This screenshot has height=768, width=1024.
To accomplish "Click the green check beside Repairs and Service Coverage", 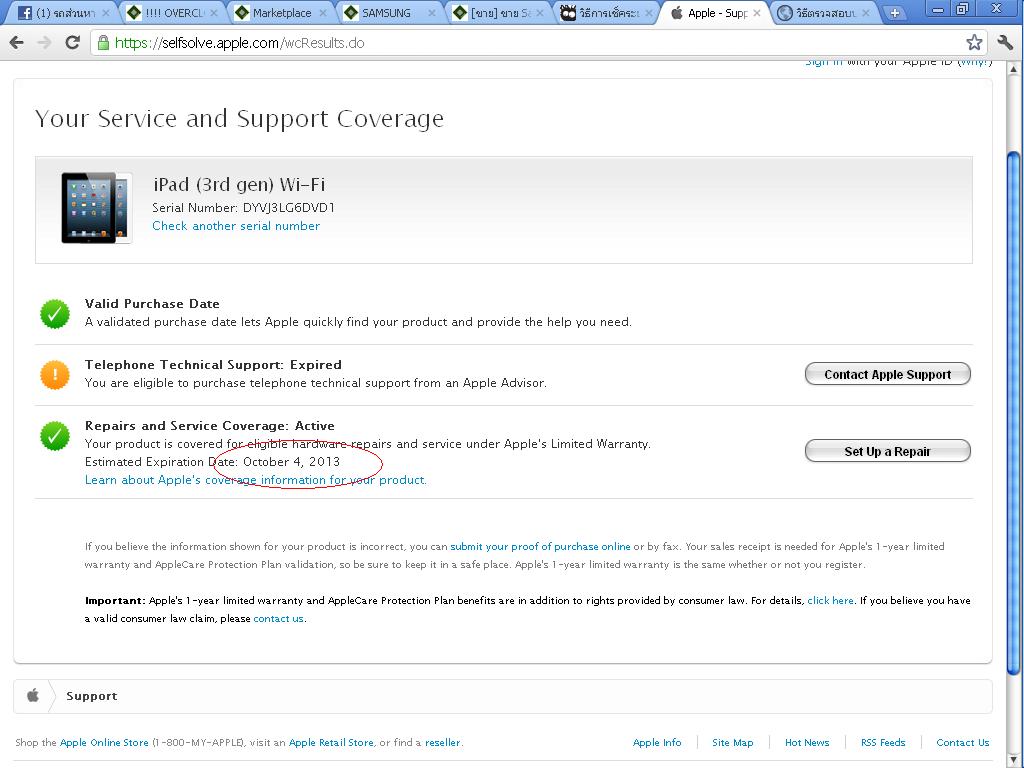I will point(55,436).
